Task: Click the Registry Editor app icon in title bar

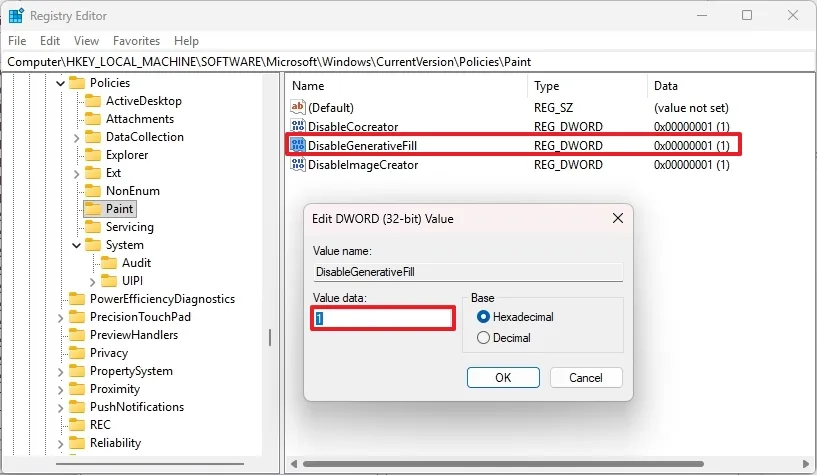Action: click(x=16, y=16)
